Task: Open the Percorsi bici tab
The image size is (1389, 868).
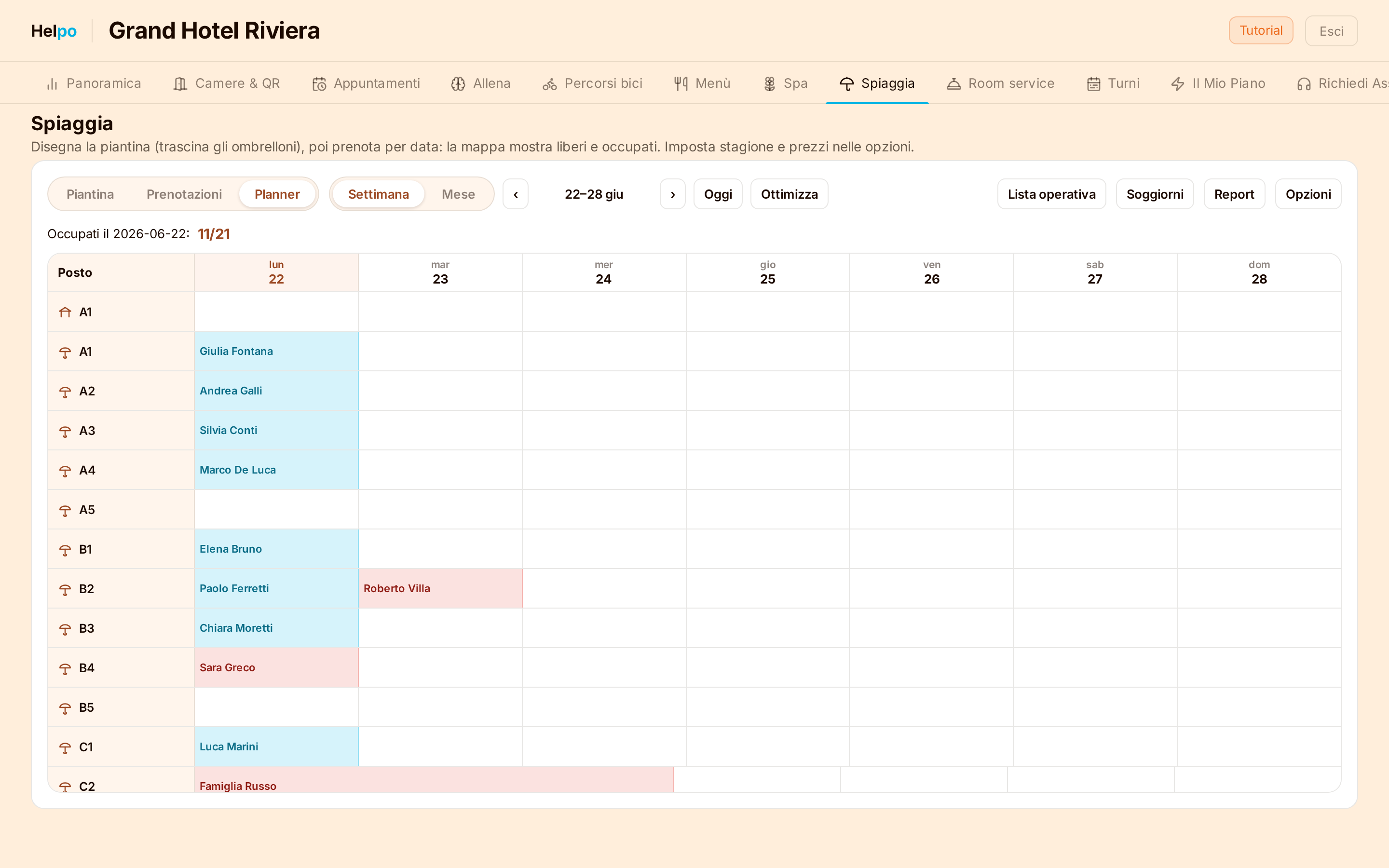Action: [592, 84]
